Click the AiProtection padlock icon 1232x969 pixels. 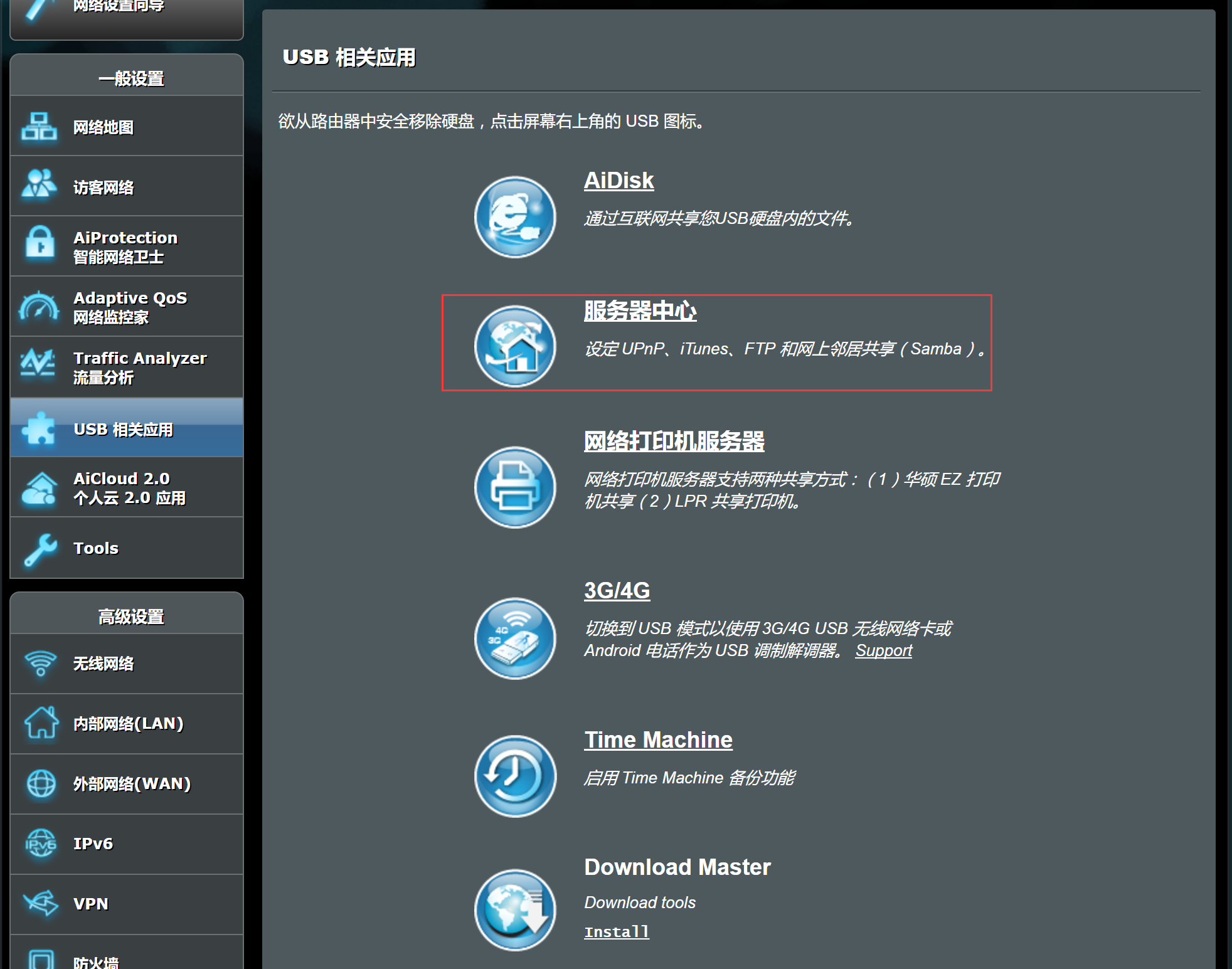tap(40, 243)
